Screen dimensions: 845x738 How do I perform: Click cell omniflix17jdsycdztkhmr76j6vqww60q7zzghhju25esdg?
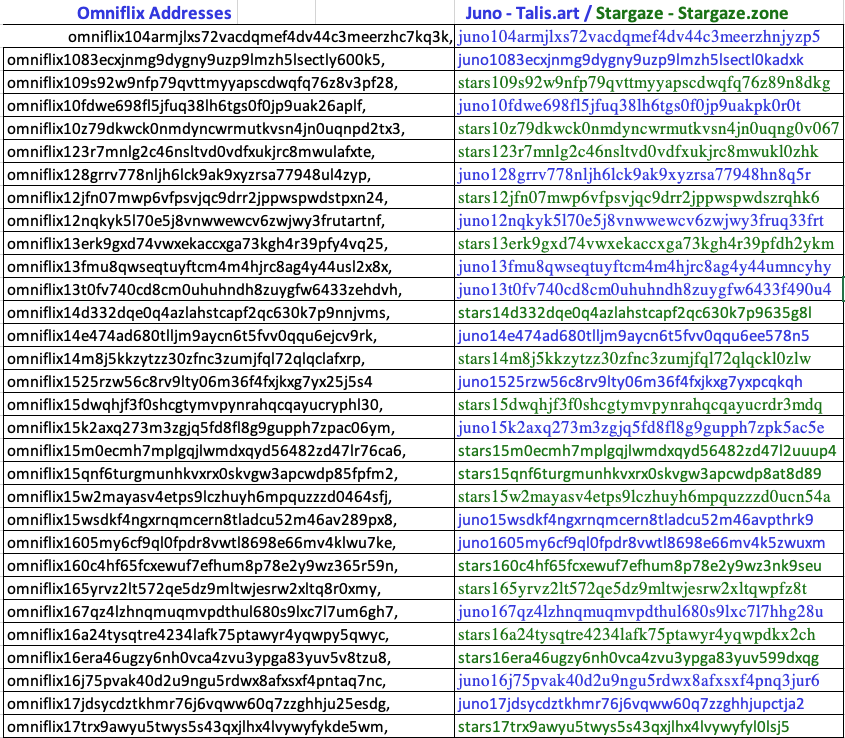229,705
